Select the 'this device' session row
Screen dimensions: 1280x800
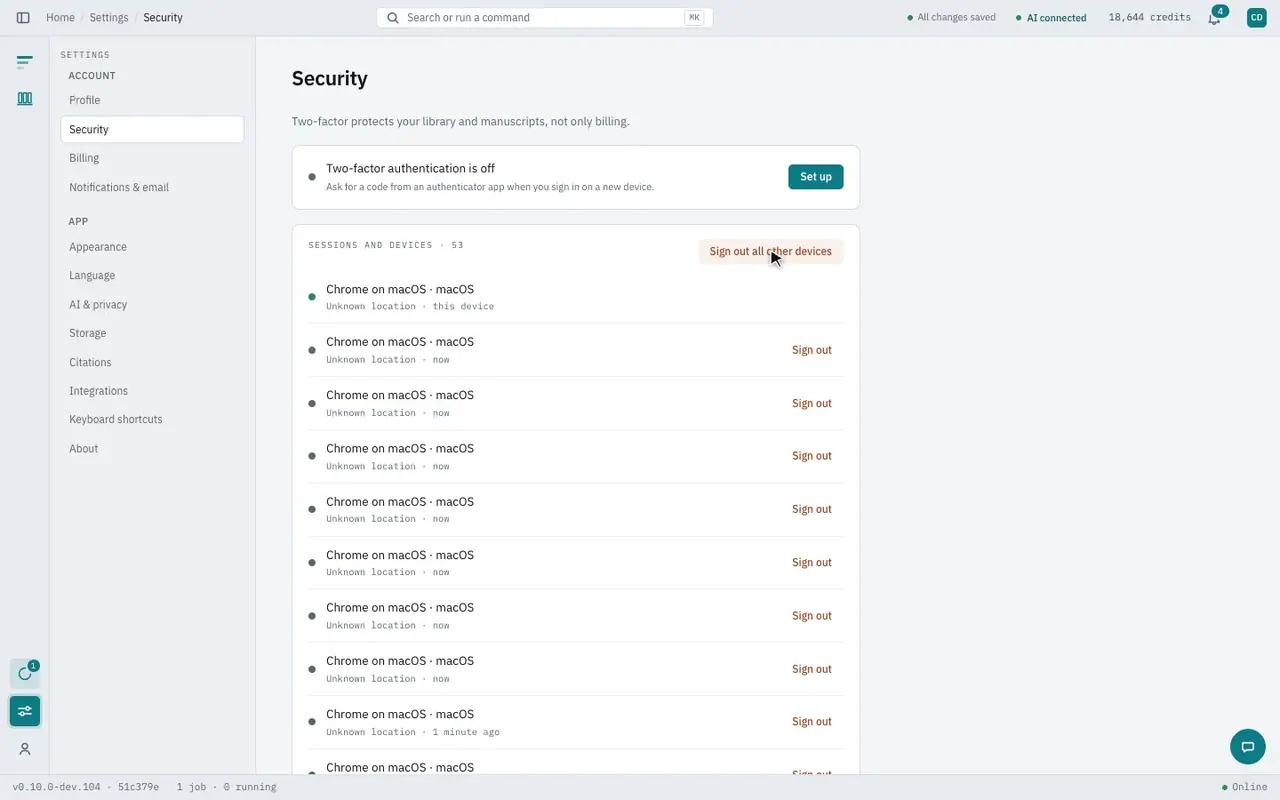576,297
